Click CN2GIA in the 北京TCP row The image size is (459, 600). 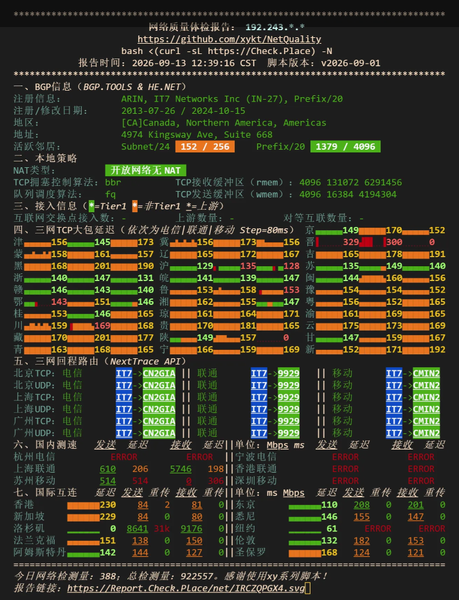tap(159, 373)
